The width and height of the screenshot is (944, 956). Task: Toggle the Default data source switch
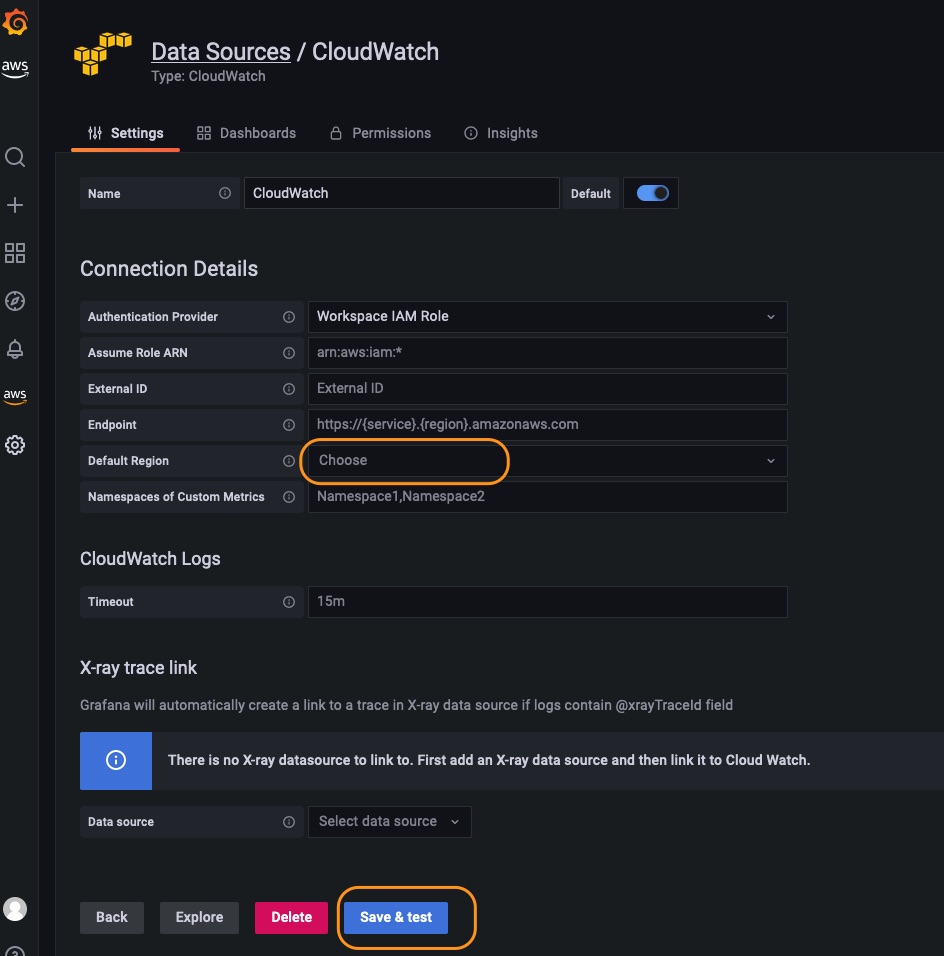coord(653,193)
